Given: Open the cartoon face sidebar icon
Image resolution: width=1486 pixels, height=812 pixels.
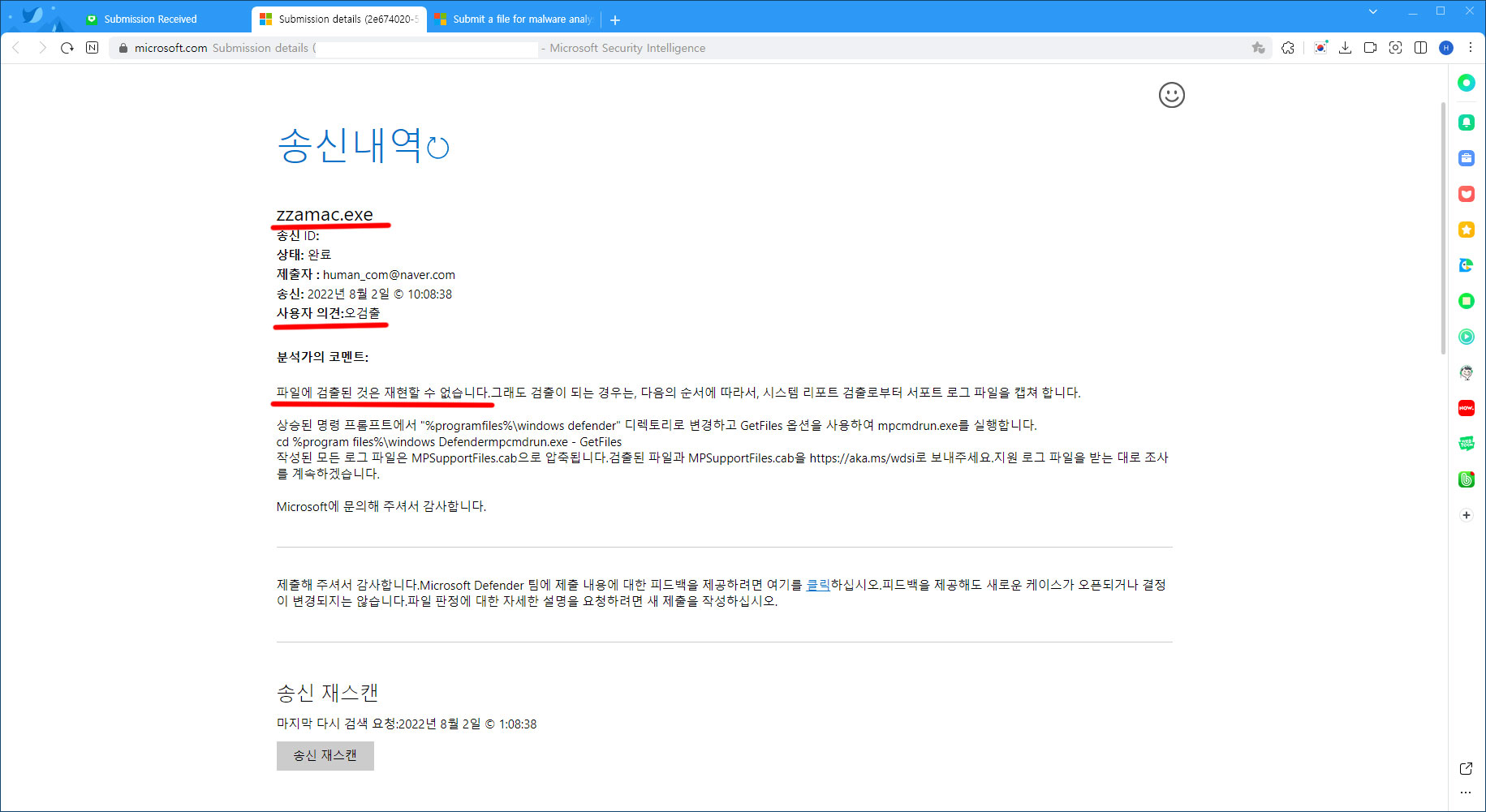Looking at the screenshot, I should coord(1466,372).
